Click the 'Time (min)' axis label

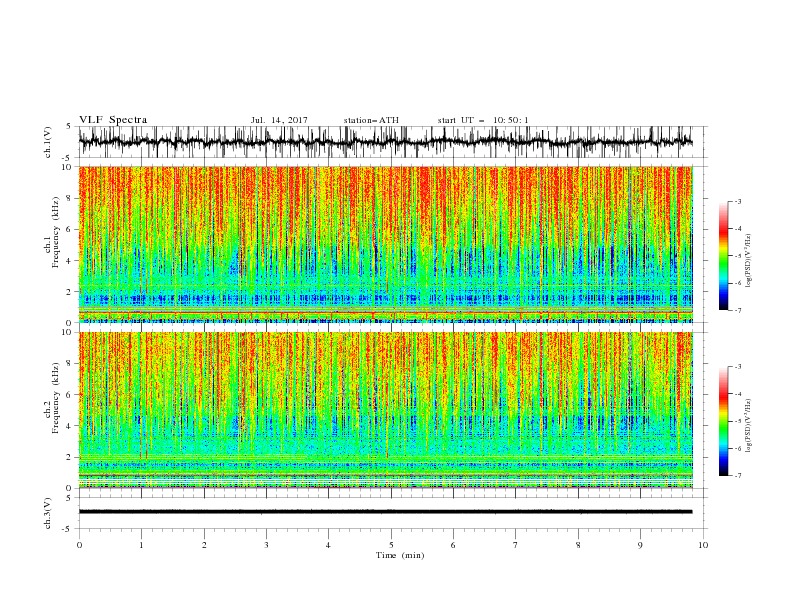(x=400, y=555)
